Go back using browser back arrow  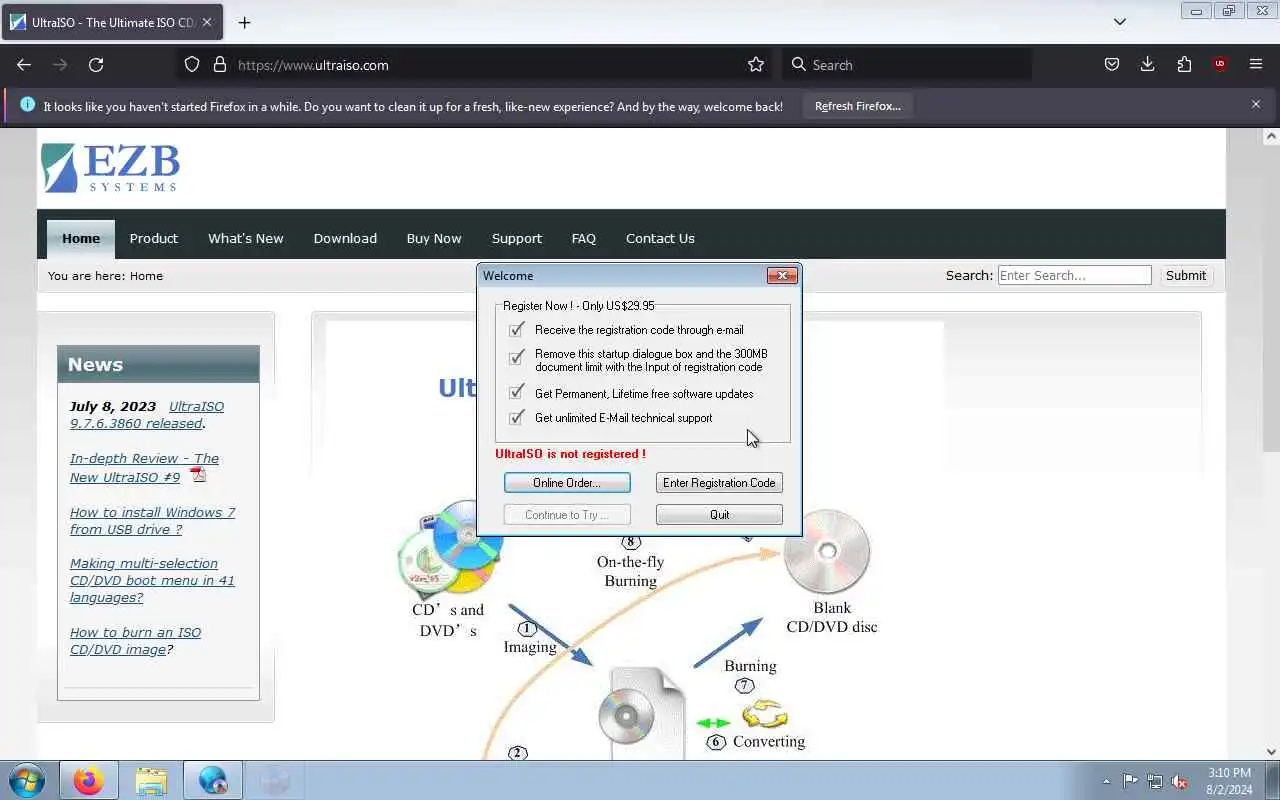(24, 65)
